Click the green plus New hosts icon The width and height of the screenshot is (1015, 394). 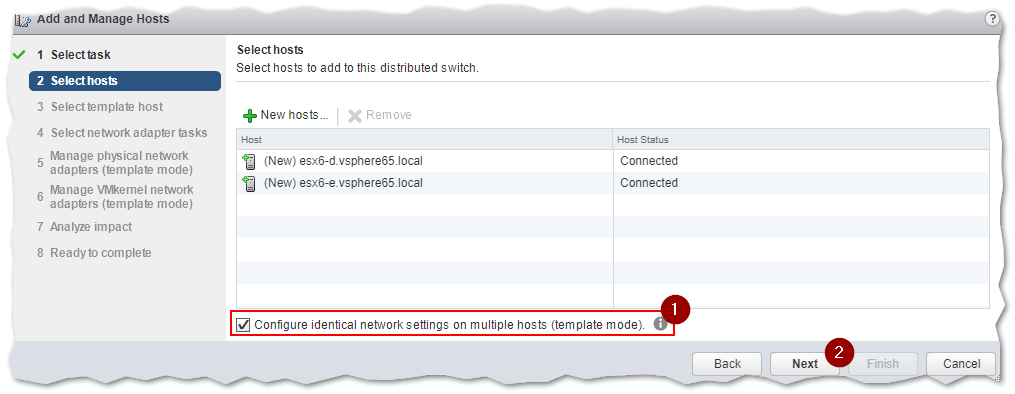coord(249,116)
